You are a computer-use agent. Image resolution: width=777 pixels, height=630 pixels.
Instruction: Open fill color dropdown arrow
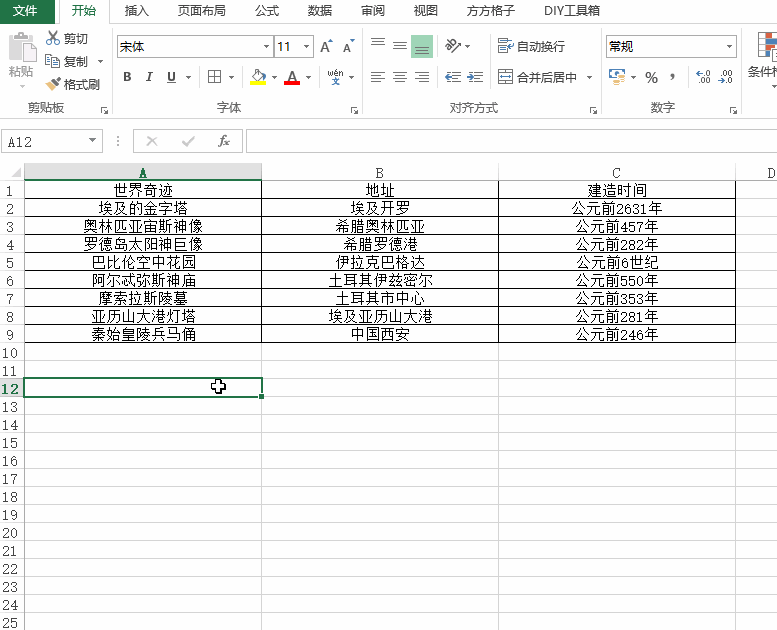click(x=274, y=77)
